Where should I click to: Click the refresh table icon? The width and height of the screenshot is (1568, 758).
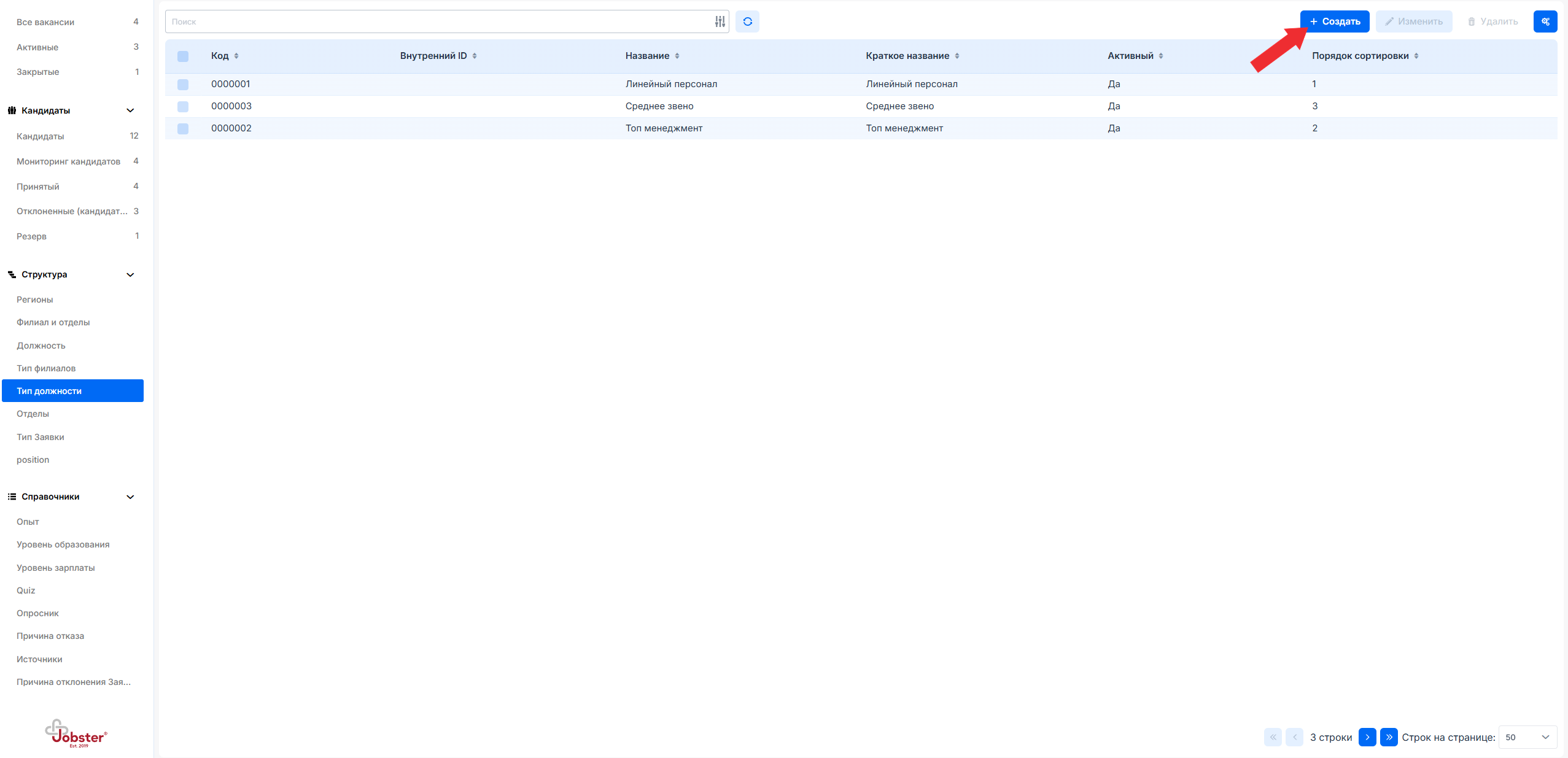click(747, 21)
